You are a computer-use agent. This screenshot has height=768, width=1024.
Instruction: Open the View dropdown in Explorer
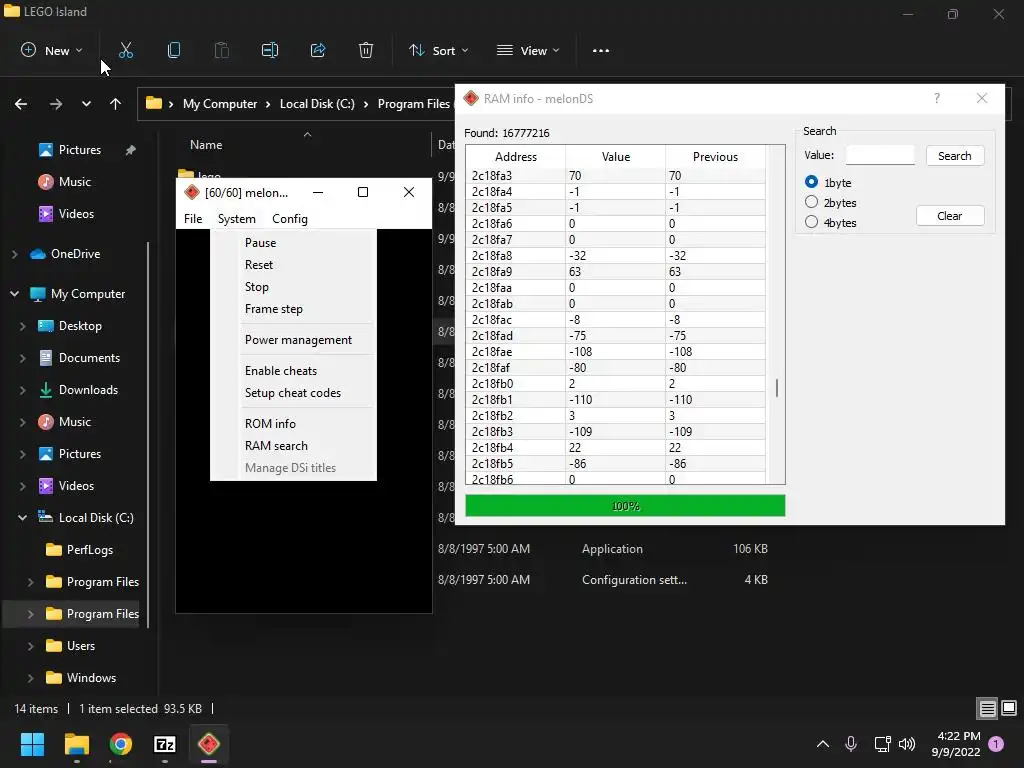[x=528, y=50]
